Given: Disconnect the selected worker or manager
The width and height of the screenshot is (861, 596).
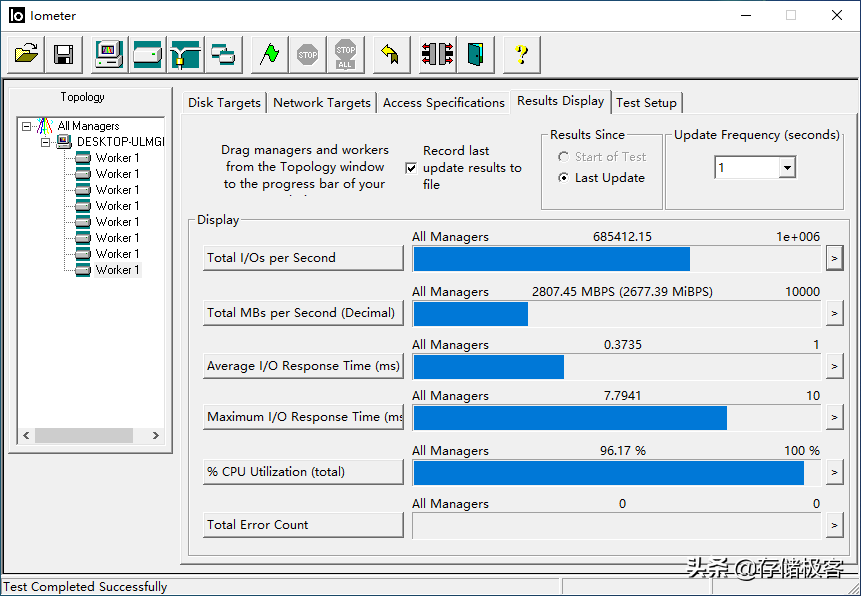Looking at the screenshot, I should point(438,54).
